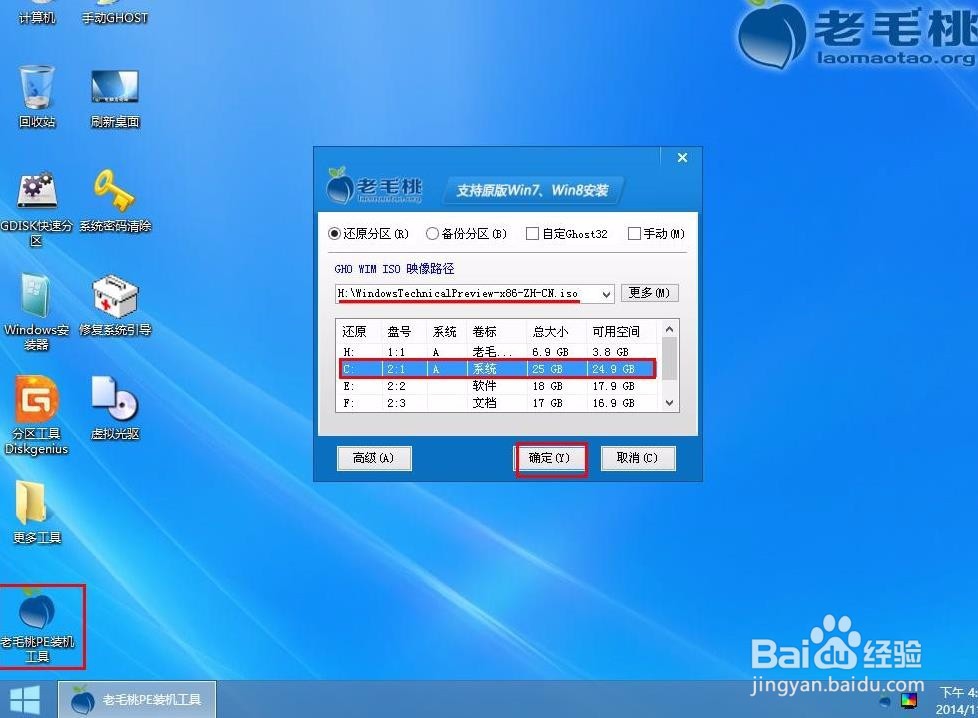Click the 更多(M) button

pyautogui.click(x=649, y=293)
